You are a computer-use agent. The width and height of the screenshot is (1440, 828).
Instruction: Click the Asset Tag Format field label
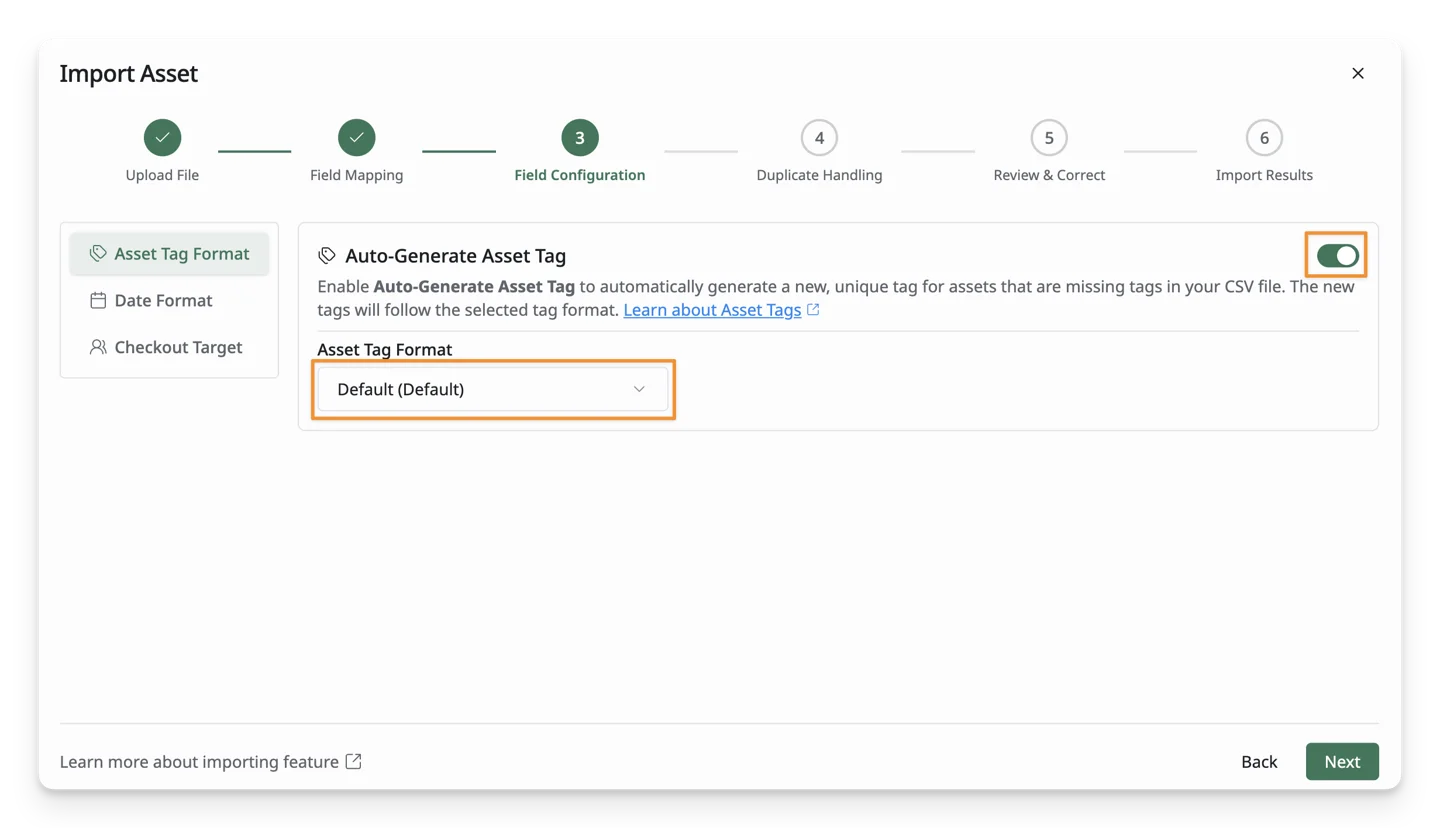click(385, 350)
